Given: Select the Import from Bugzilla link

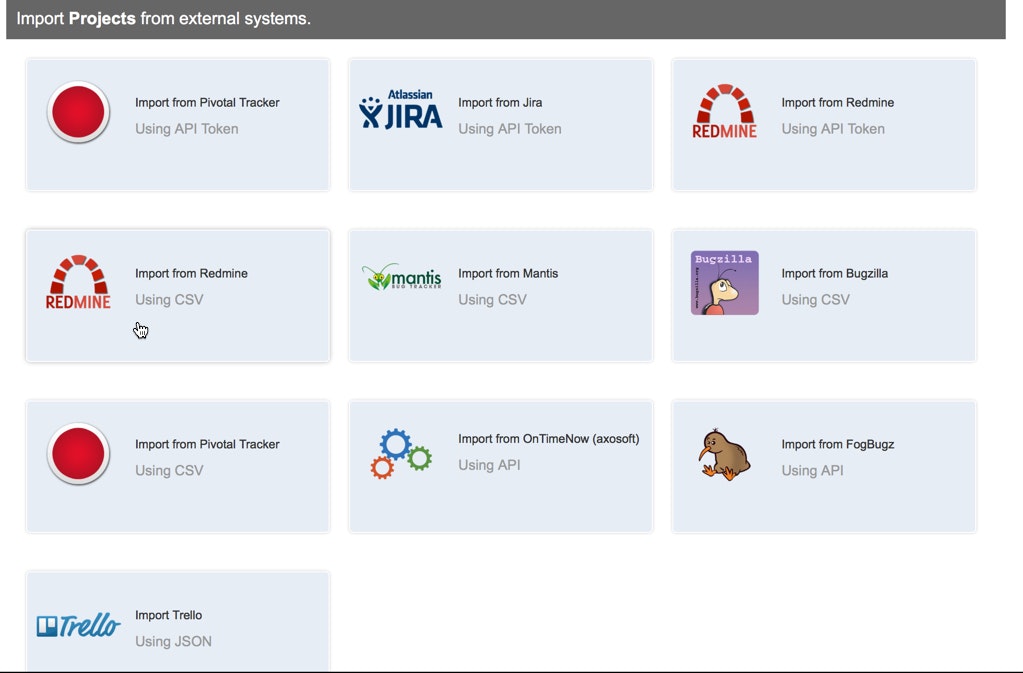Looking at the screenshot, I should (x=834, y=273).
